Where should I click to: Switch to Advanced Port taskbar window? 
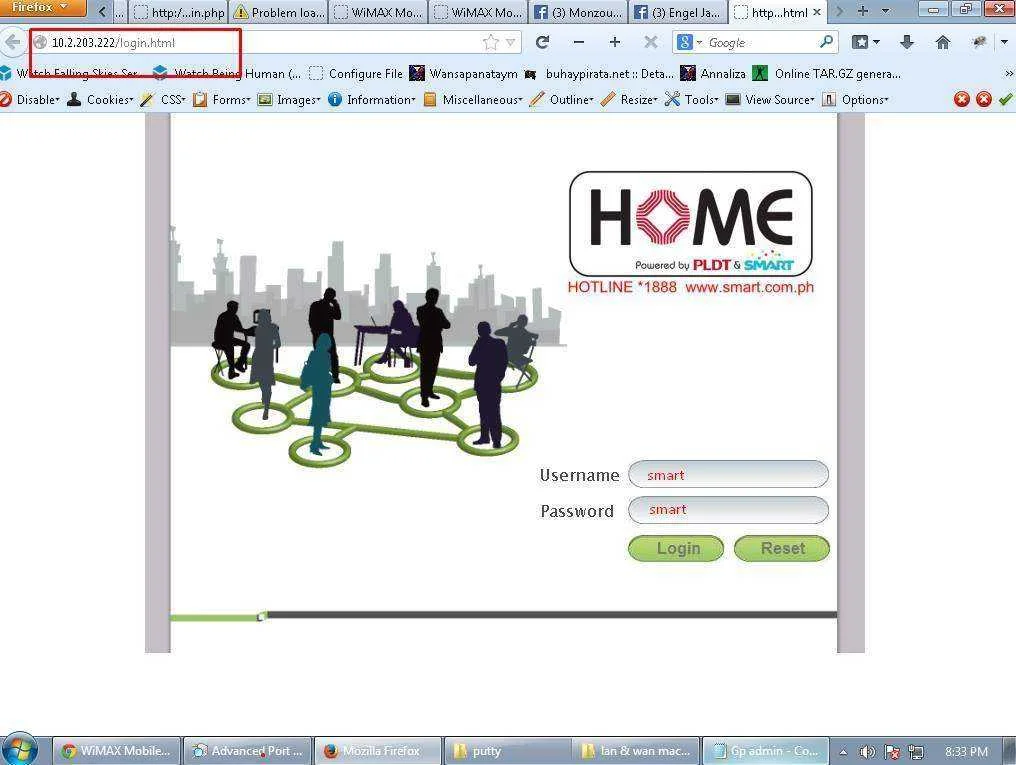(248, 751)
